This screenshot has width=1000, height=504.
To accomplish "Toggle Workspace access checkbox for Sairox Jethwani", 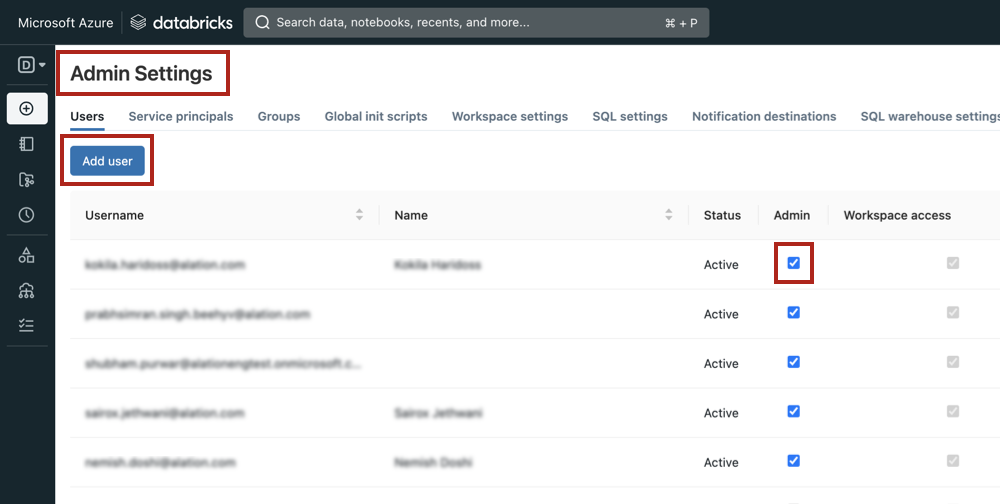I will (x=953, y=411).
